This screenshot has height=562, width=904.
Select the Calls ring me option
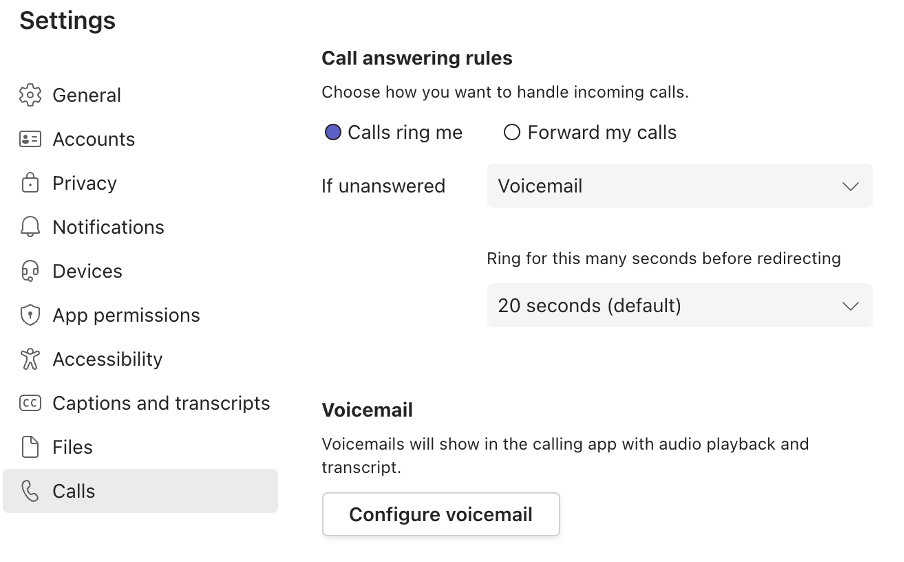[x=333, y=132]
